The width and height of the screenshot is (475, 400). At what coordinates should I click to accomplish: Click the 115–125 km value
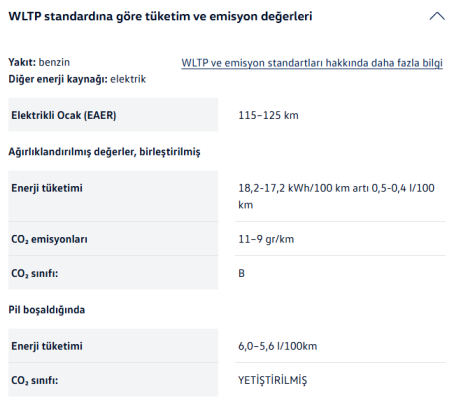268,115
